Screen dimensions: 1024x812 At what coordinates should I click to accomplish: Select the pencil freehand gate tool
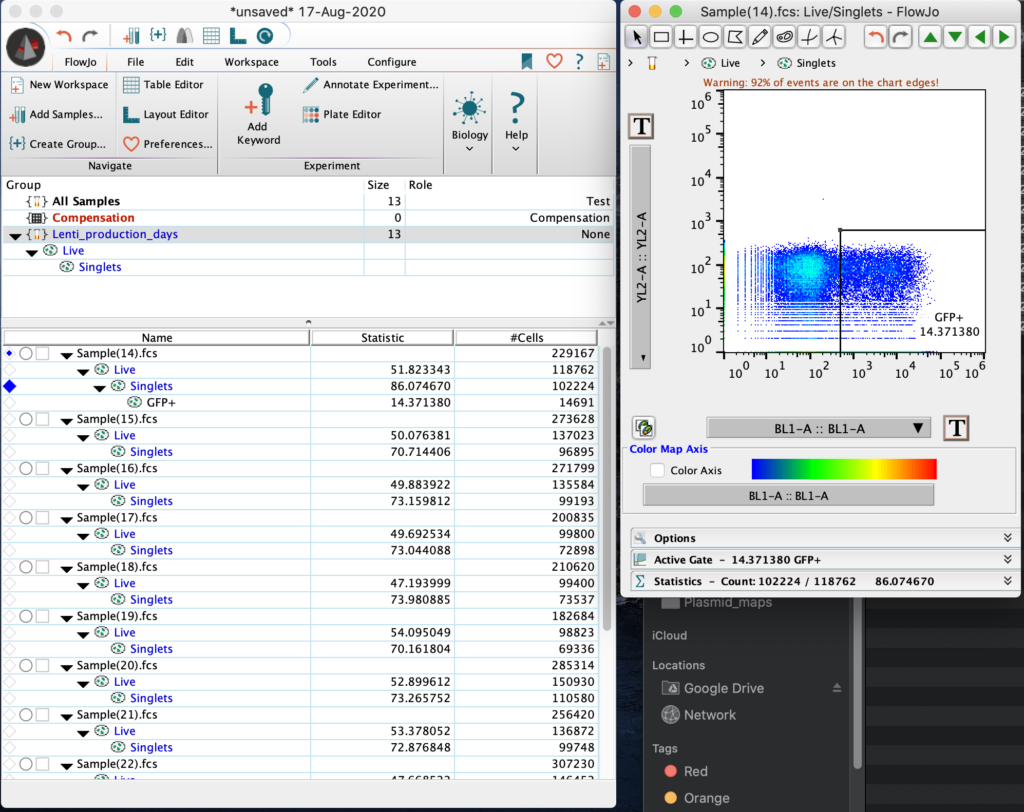(x=760, y=37)
